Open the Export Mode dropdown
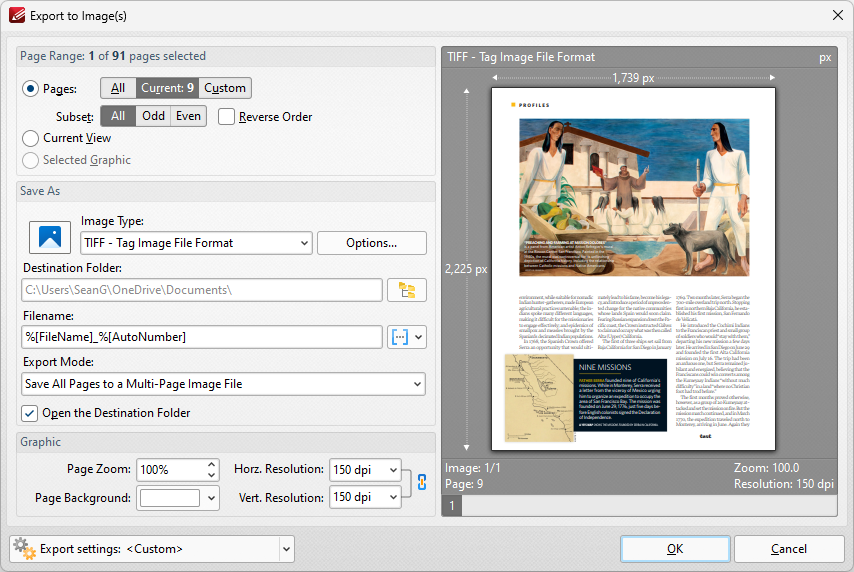 tap(224, 384)
